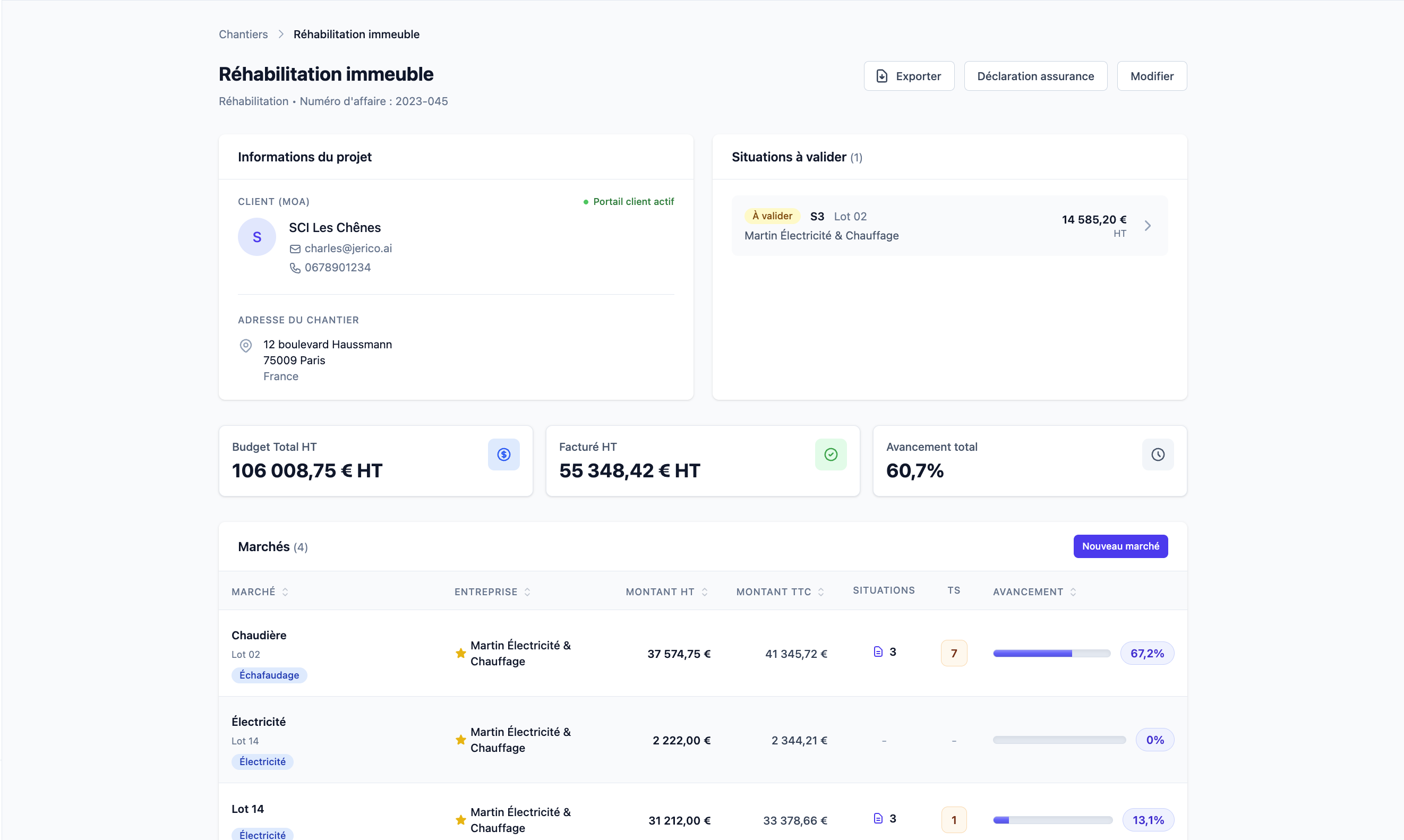Image resolution: width=1404 pixels, height=840 pixels.
Task: Click the TS badge showing 7
Action: click(954, 653)
